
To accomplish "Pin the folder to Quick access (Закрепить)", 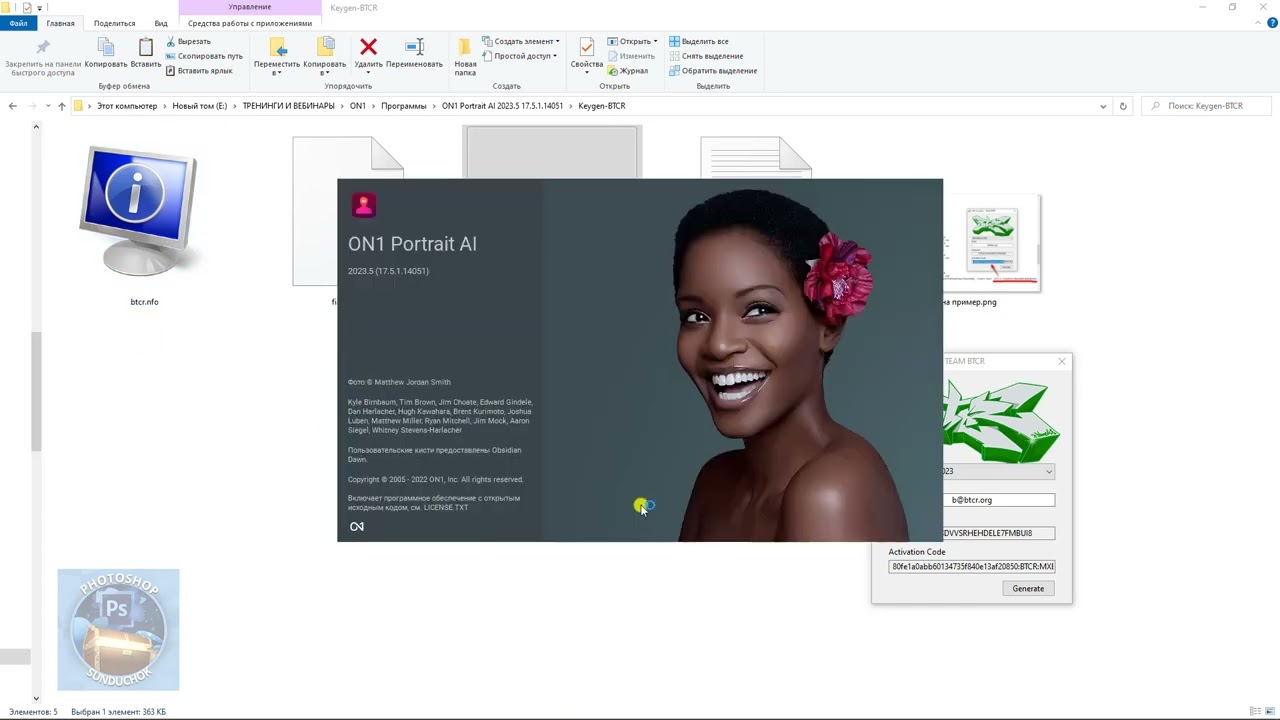I will [43, 58].
